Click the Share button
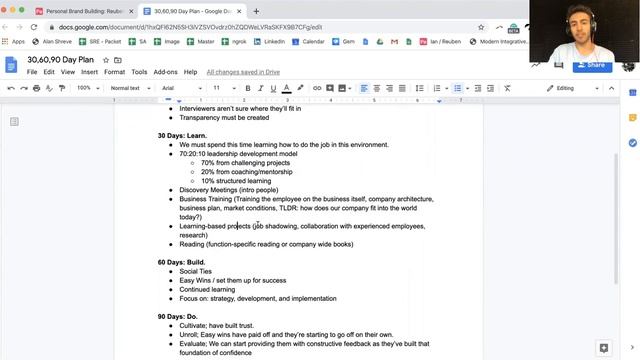This screenshot has width=640, height=360. tap(592, 67)
